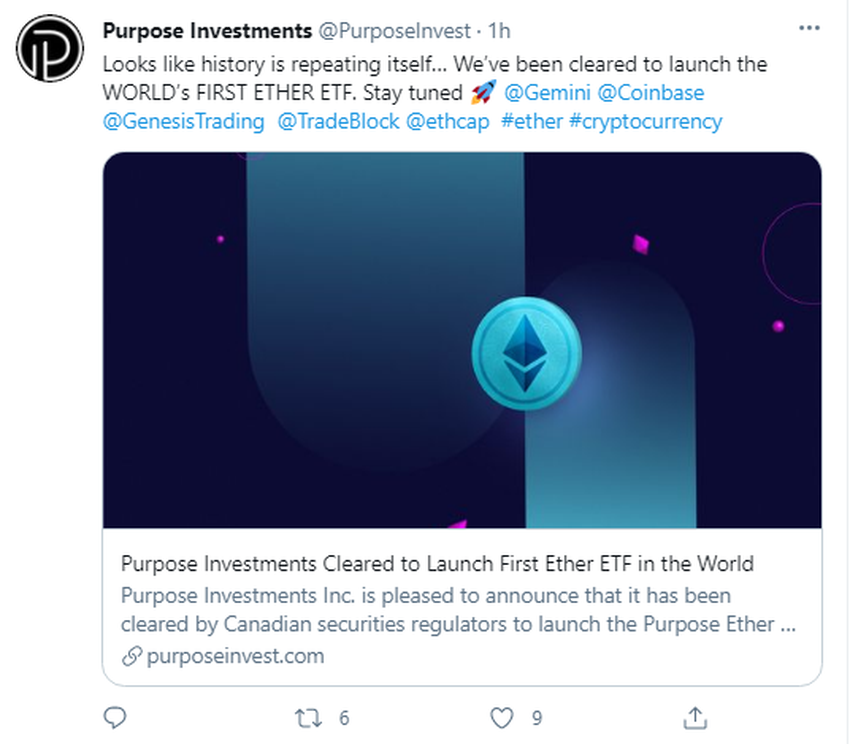The height and width of the screenshot is (744, 850).
Task: Retweet the Purpose Investments post
Action: click(311, 717)
